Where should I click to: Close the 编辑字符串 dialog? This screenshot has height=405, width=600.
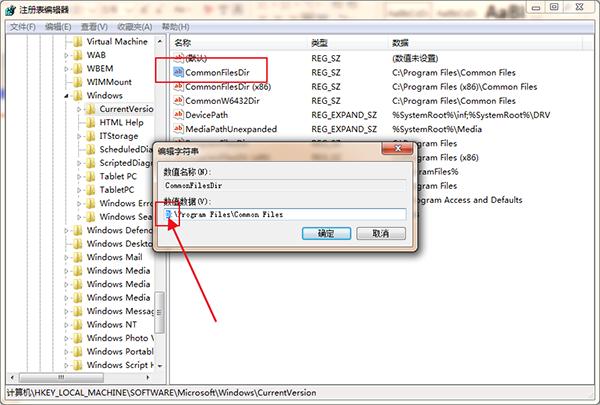tap(398, 148)
